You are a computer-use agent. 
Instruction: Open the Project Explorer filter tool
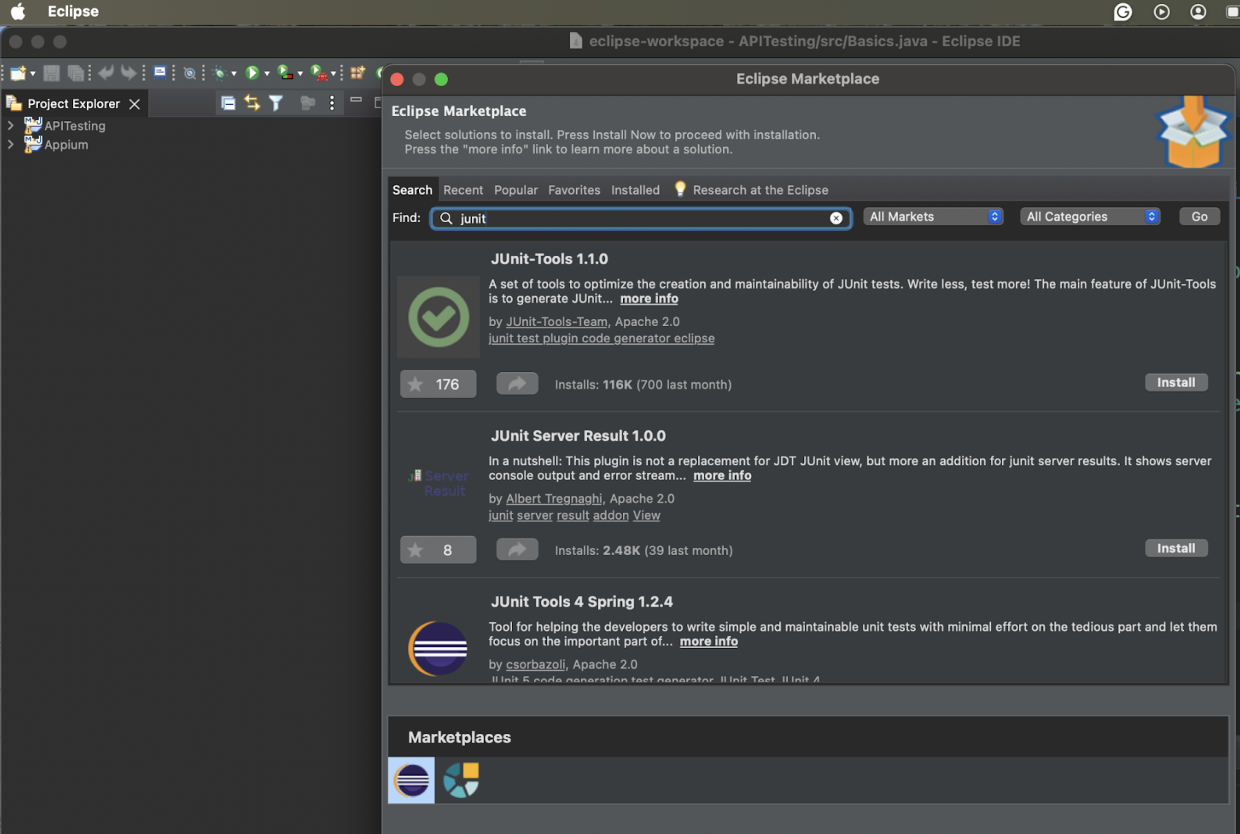coord(276,103)
